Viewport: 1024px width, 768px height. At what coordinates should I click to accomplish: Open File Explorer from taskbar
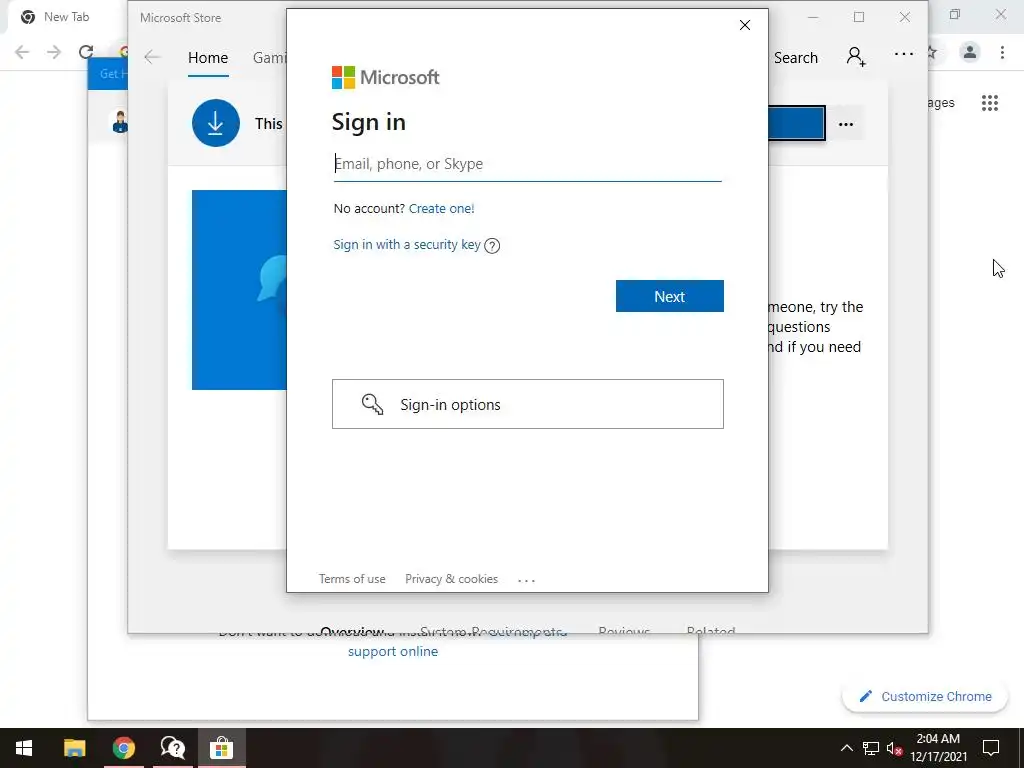(x=74, y=748)
